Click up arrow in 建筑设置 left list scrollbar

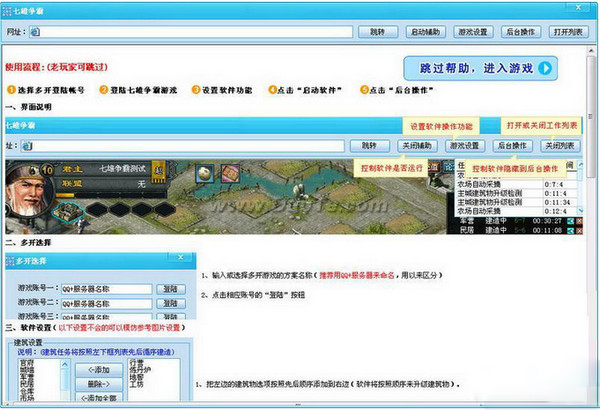[x=65, y=364]
